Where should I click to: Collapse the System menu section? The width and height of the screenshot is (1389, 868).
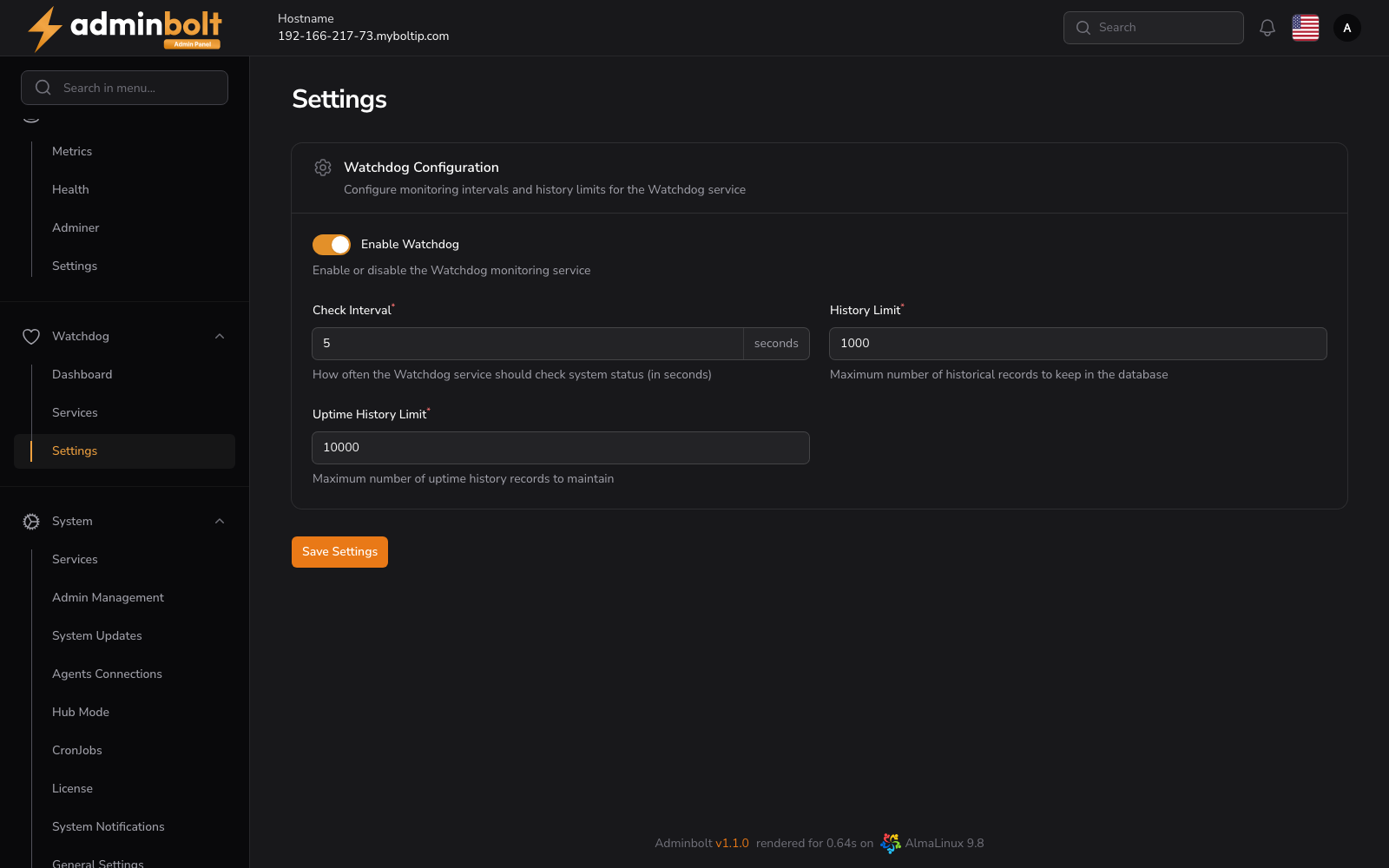[220, 521]
